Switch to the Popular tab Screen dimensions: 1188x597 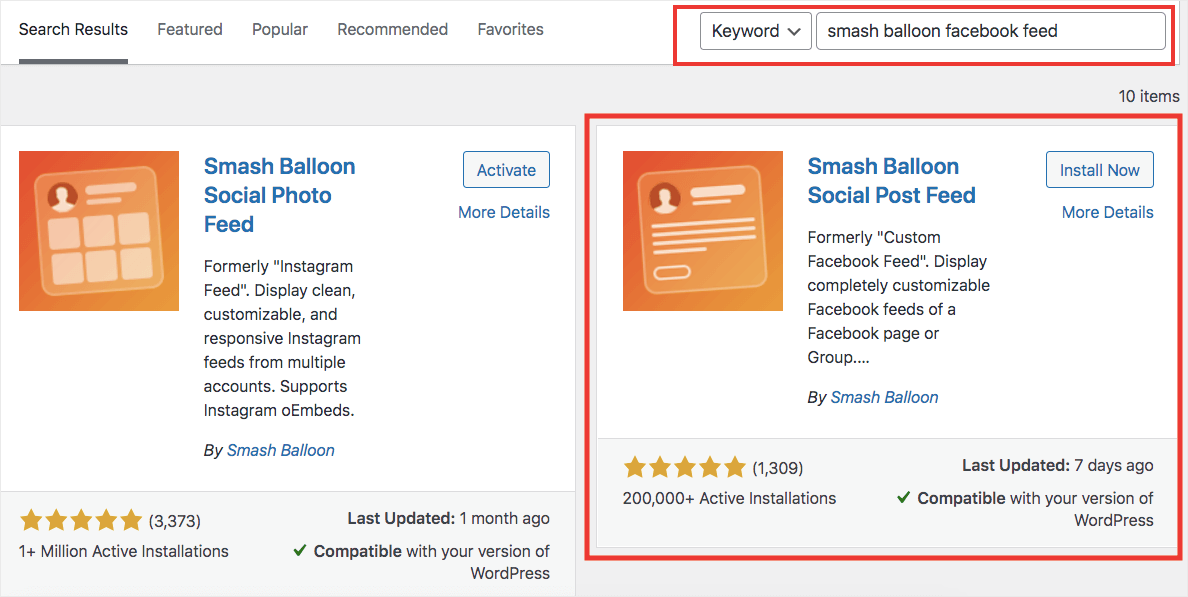(x=279, y=29)
